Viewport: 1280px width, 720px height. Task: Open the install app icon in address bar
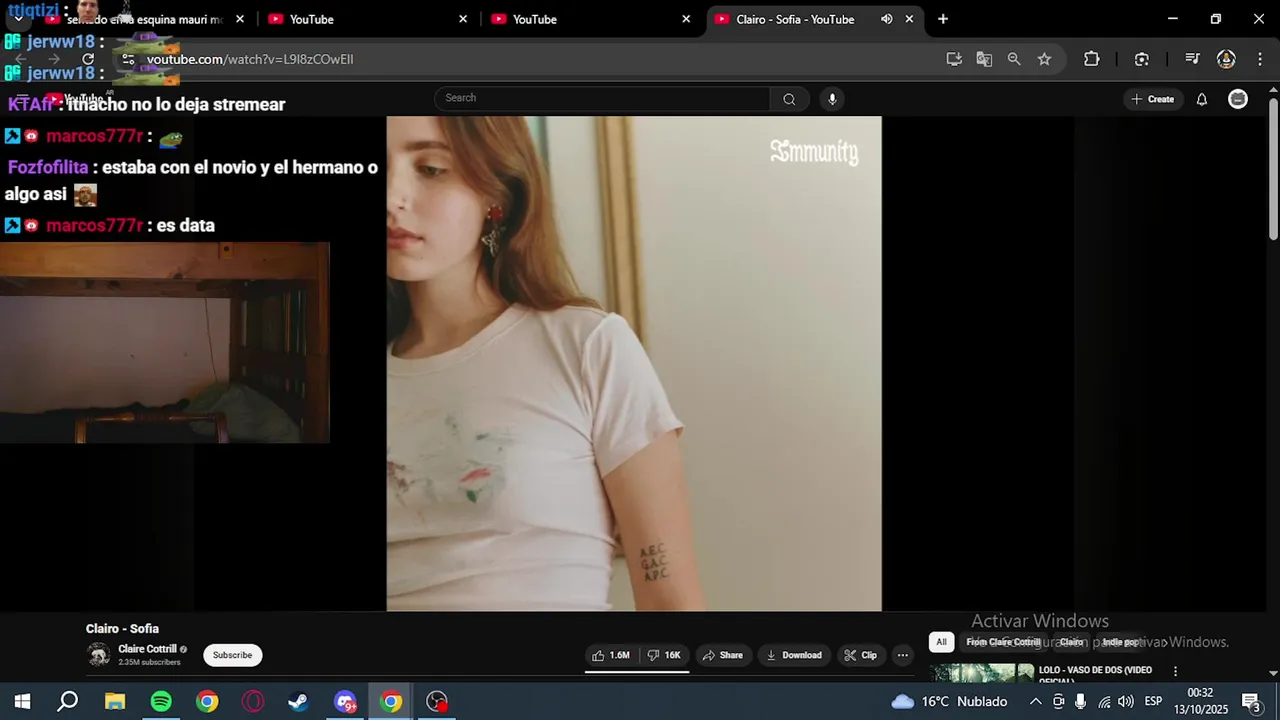(954, 59)
